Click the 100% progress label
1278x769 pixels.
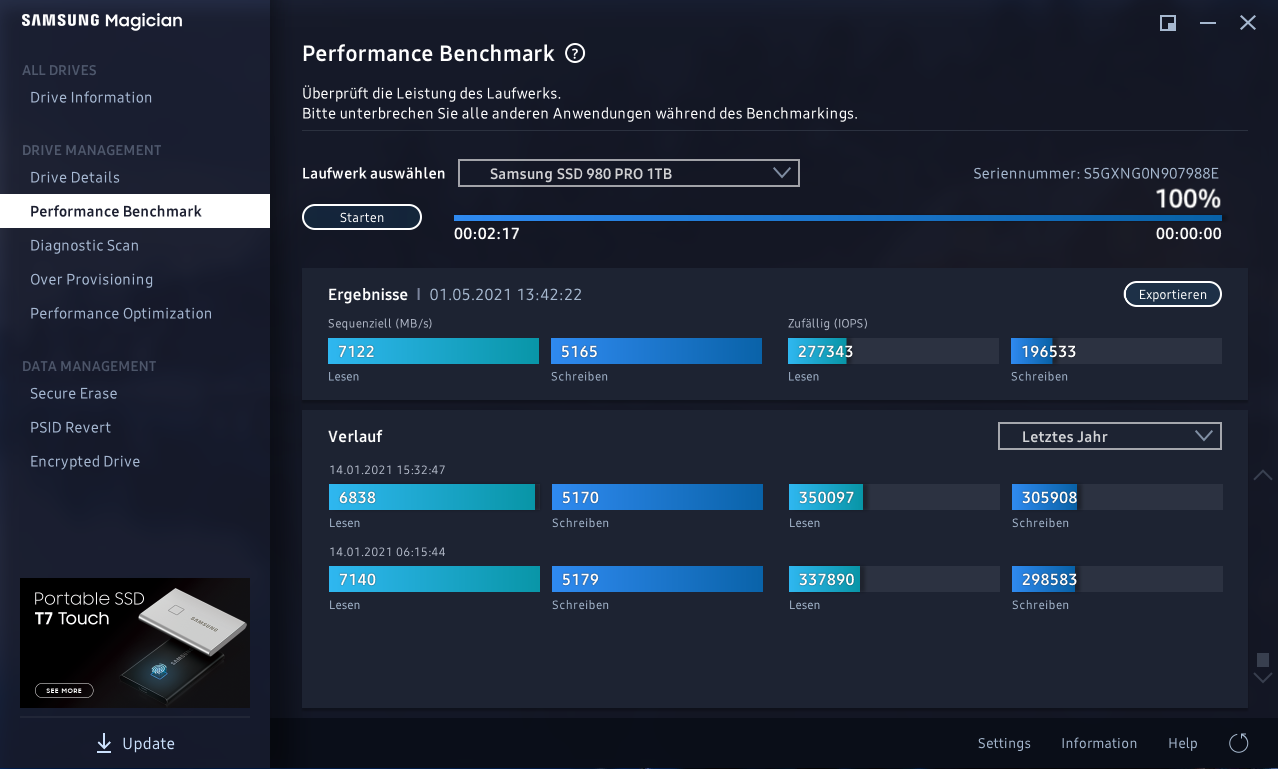click(x=1188, y=198)
